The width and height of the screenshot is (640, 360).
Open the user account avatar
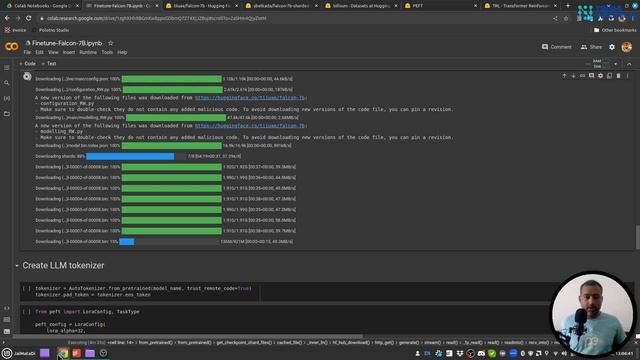tap(627, 47)
